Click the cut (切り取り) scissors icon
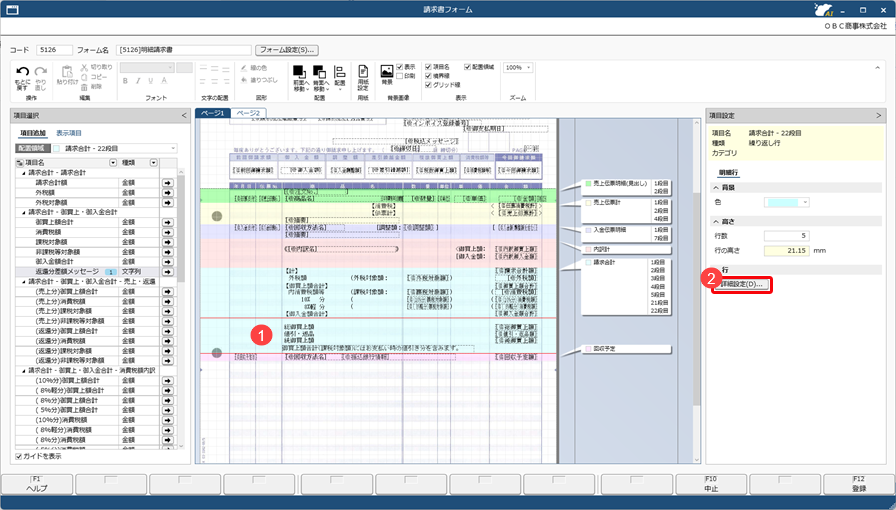 (84, 67)
